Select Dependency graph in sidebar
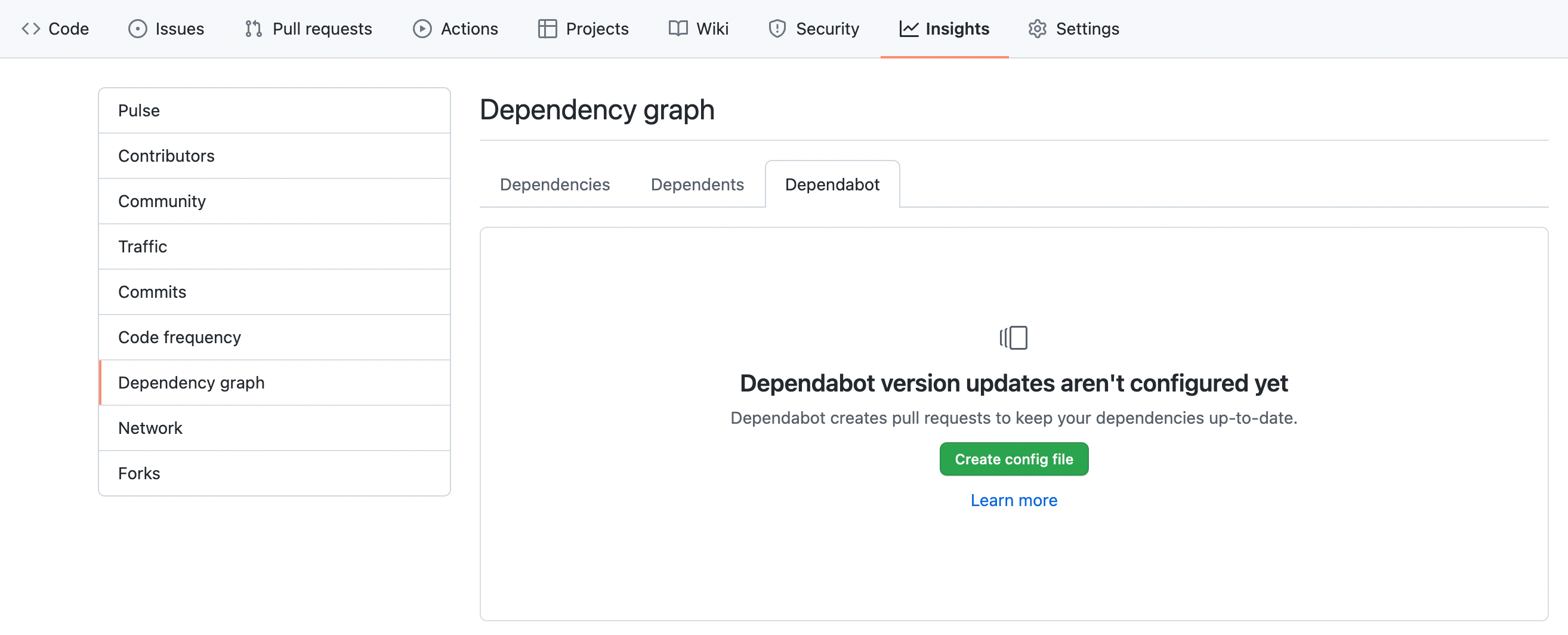The width and height of the screenshot is (1568, 635). [274, 383]
